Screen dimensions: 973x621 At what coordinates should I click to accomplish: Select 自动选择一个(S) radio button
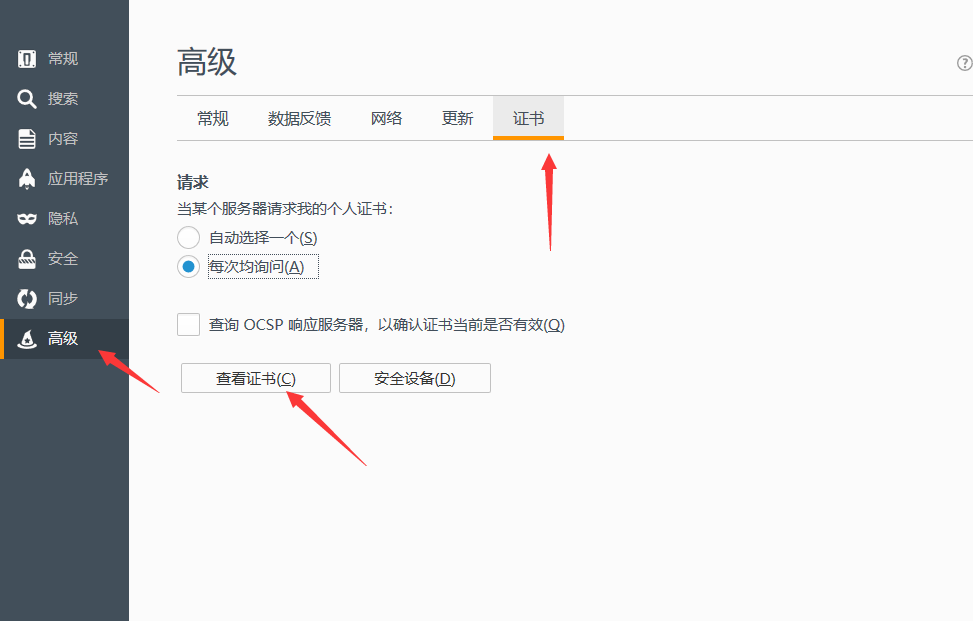point(189,238)
